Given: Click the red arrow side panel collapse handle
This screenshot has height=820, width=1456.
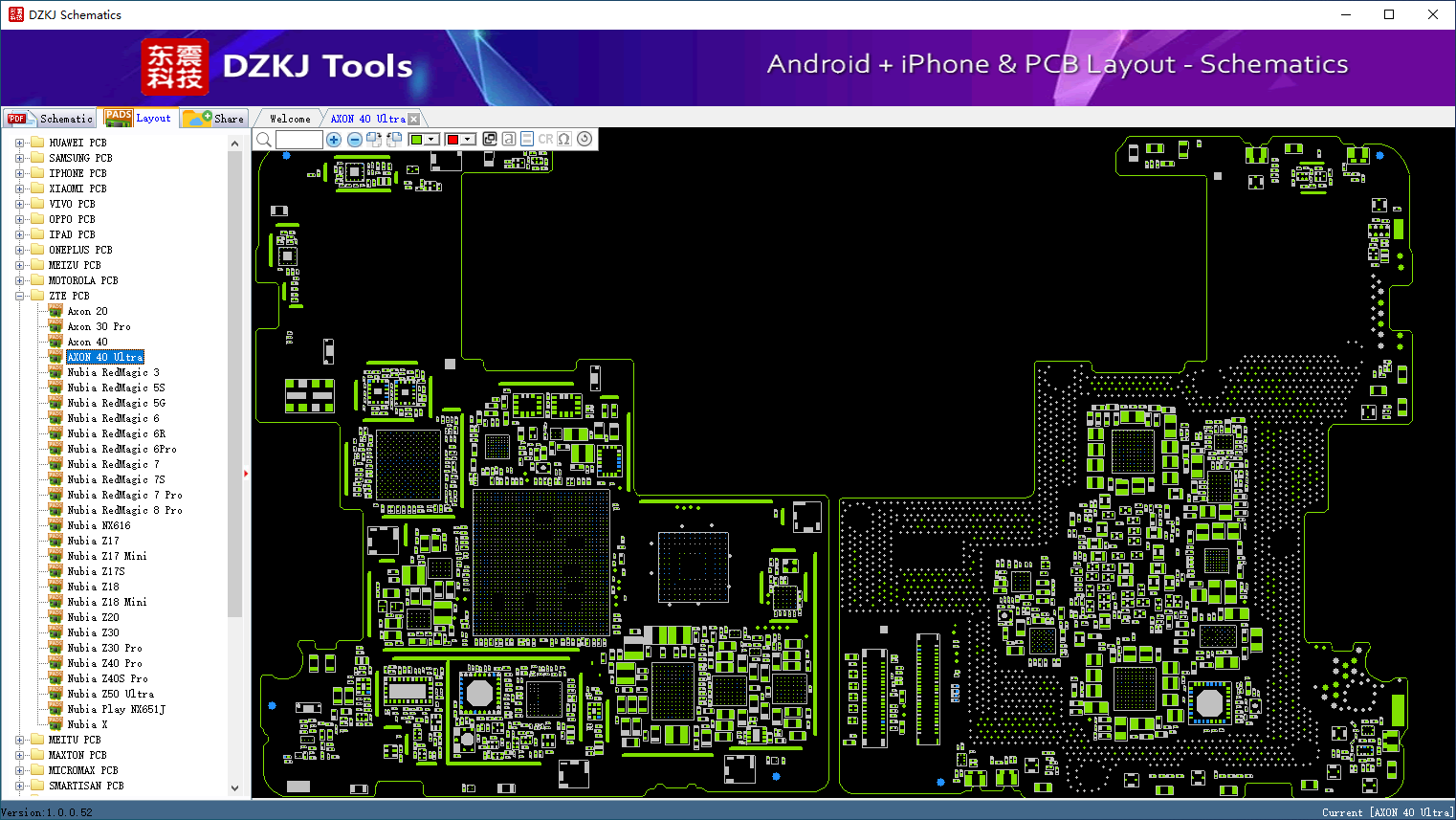Looking at the screenshot, I should pyautogui.click(x=246, y=473).
